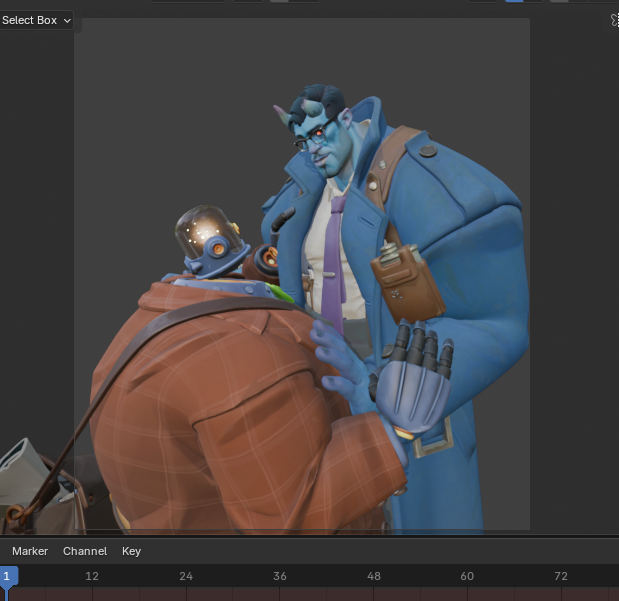
Task: Click frame 48 on the timeline ruler
Action: [x=373, y=576]
